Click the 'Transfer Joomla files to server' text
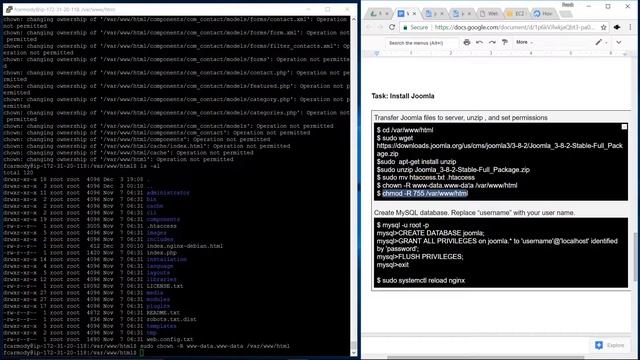 460,118
